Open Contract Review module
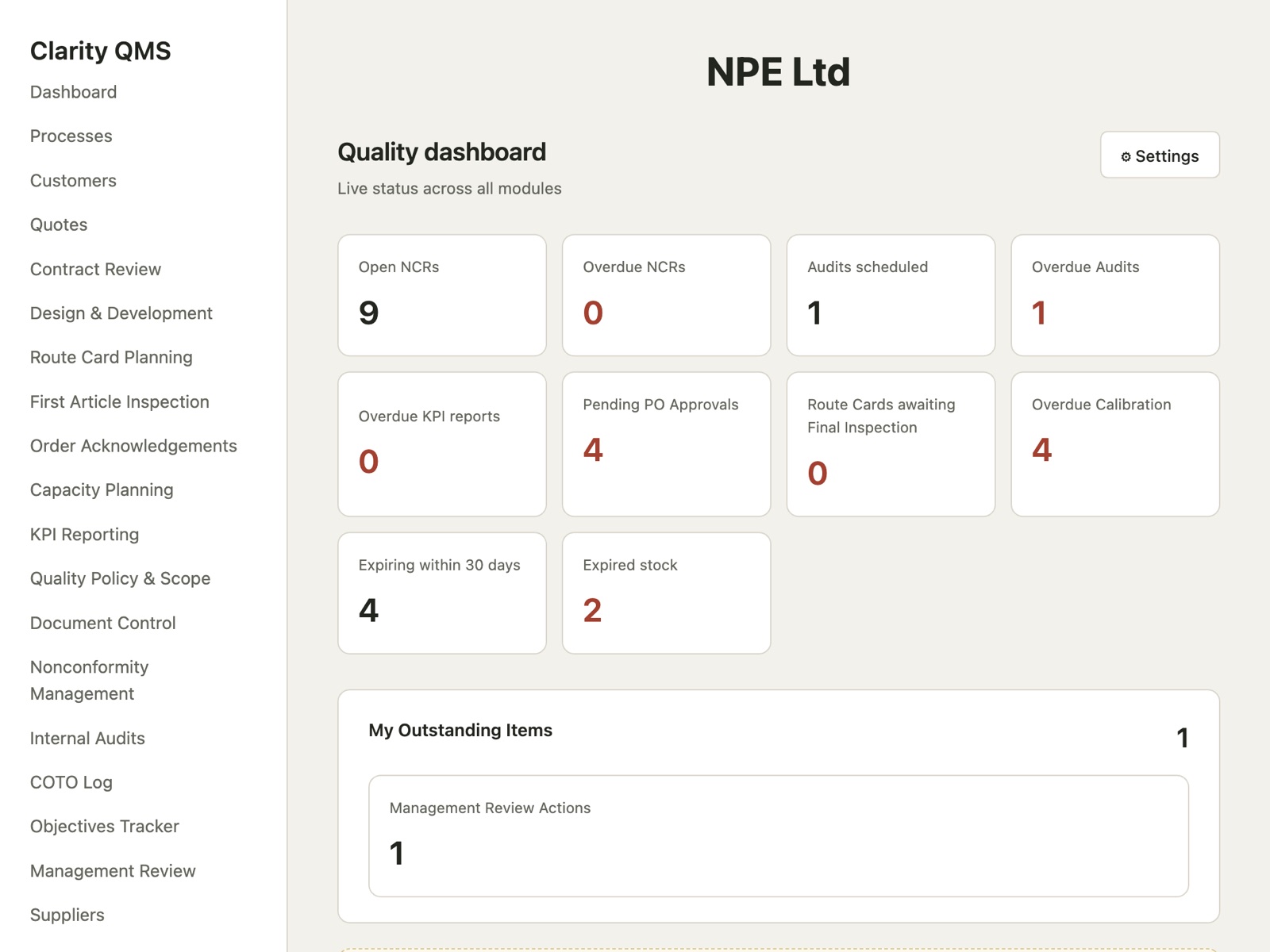The width and height of the screenshot is (1270, 952). [95, 269]
